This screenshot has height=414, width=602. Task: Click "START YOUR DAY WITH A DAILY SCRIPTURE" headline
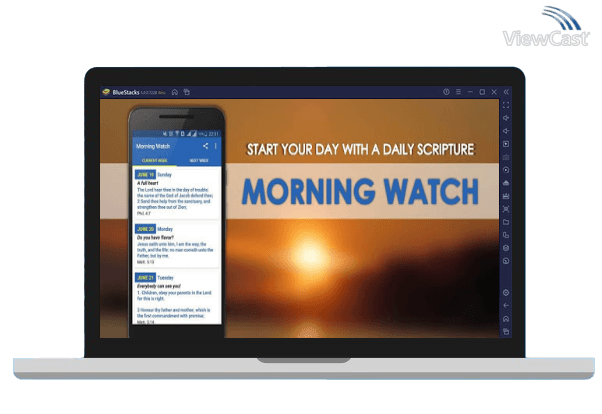click(361, 149)
